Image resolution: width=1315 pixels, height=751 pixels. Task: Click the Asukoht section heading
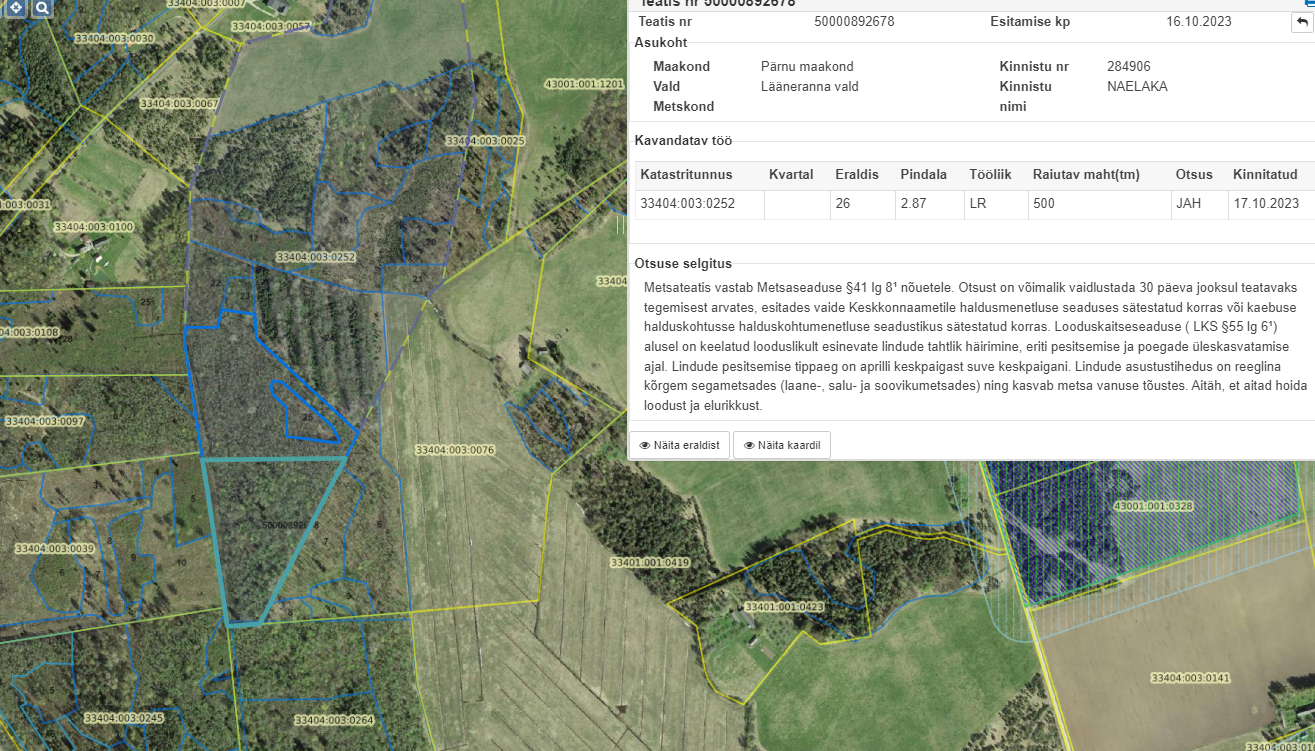point(660,43)
